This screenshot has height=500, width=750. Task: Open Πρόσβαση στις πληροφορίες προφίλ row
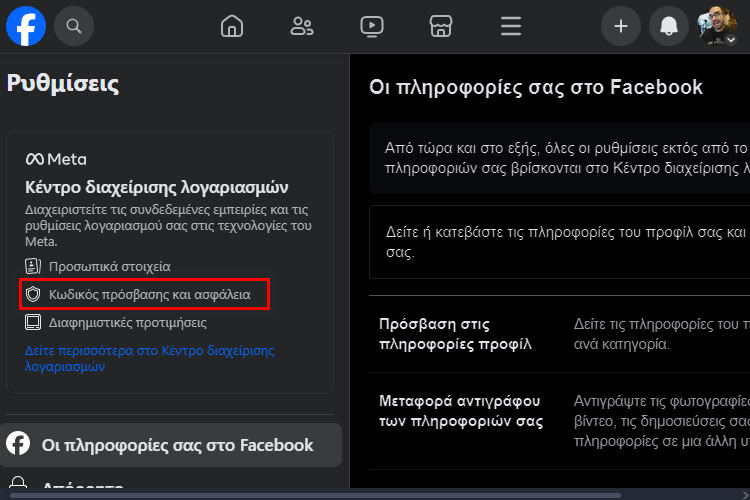point(559,334)
